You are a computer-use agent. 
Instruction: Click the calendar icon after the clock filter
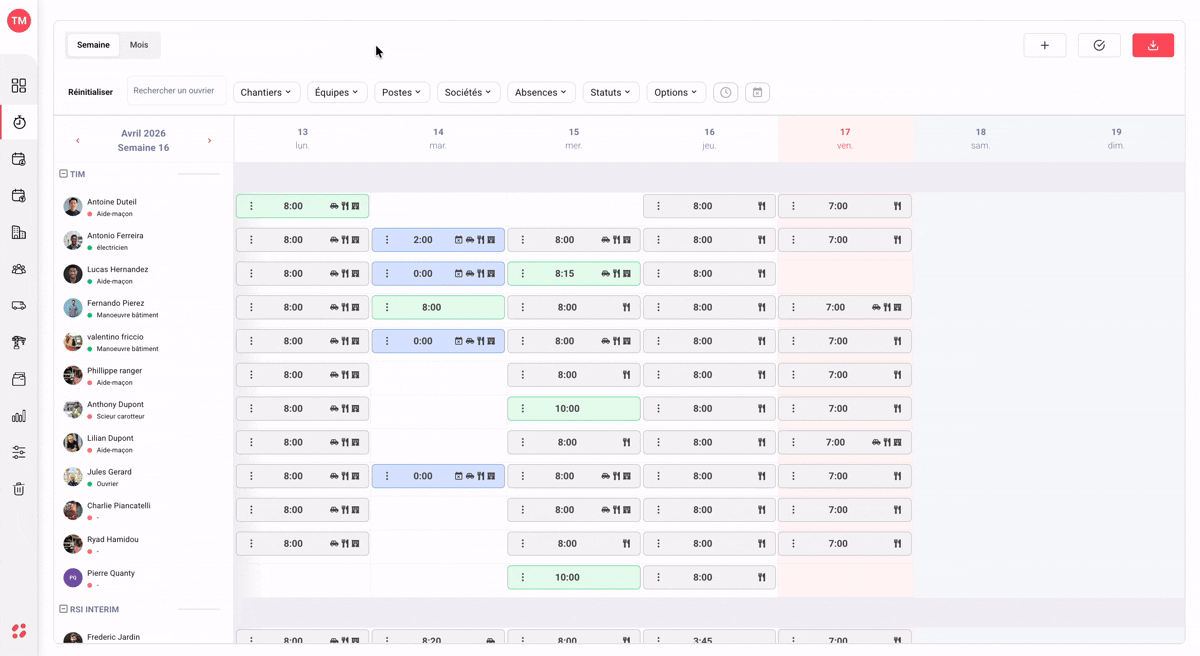758,92
